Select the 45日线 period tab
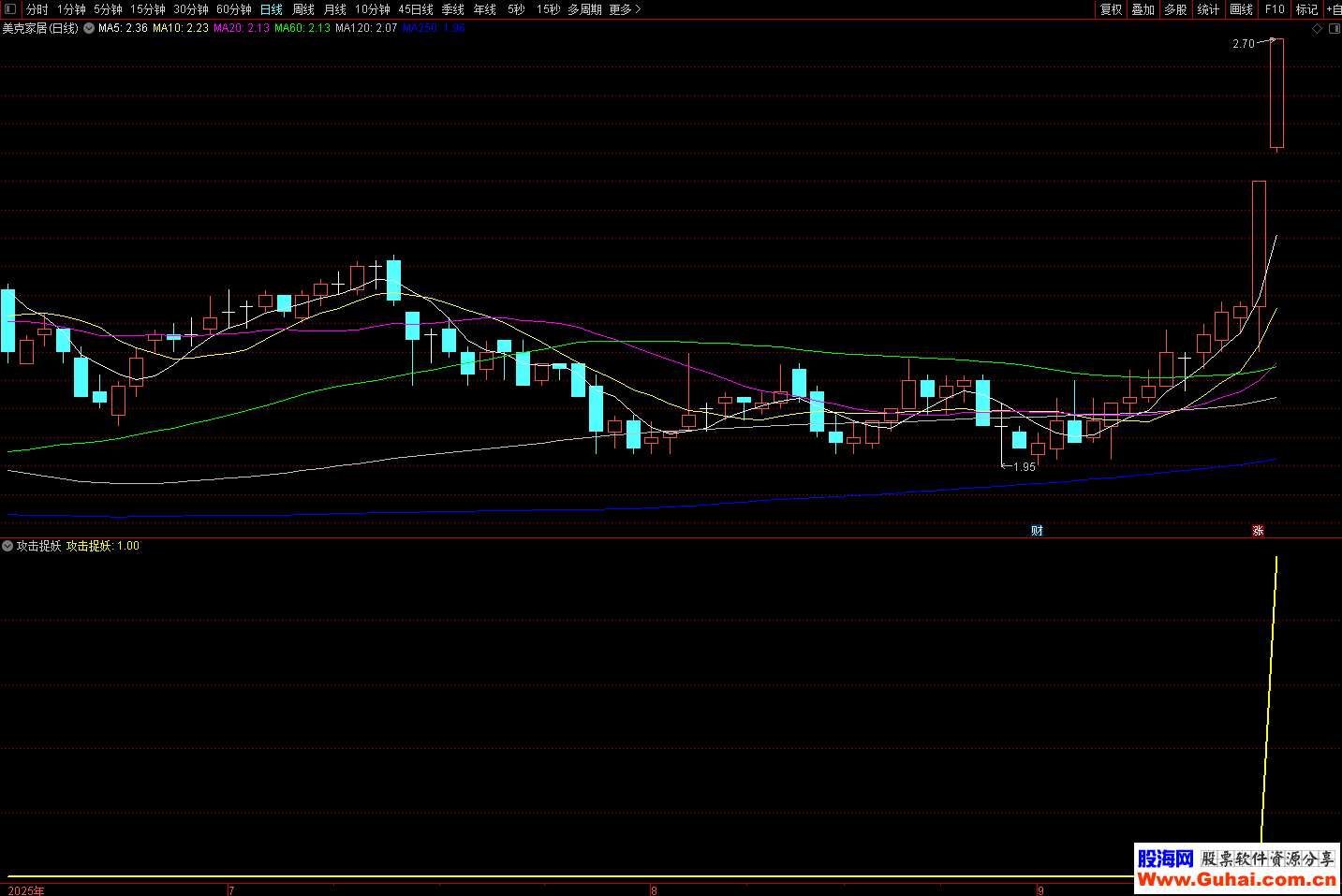The image size is (1342, 896). [416, 9]
